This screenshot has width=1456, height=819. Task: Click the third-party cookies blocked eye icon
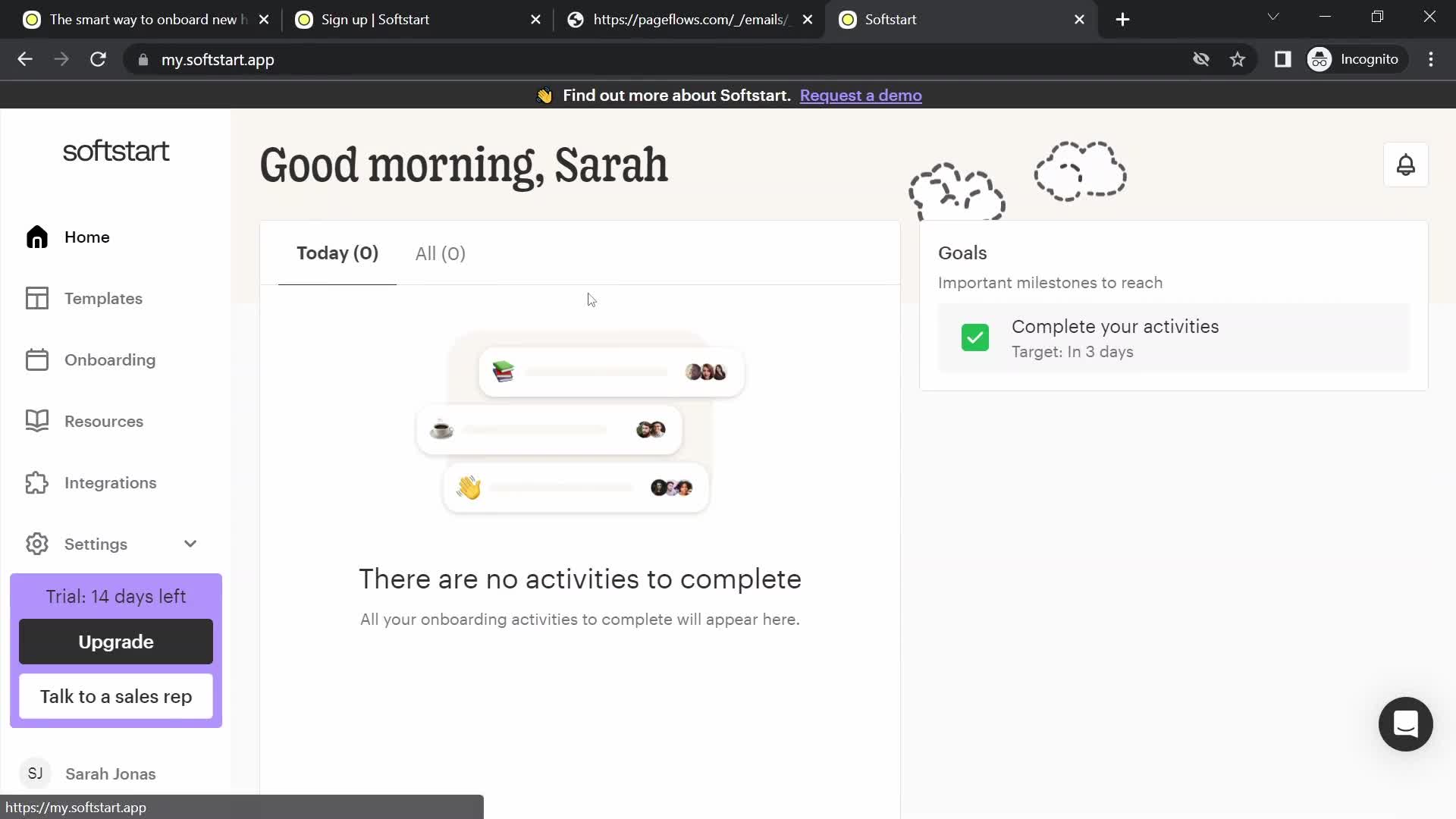click(1201, 59)
